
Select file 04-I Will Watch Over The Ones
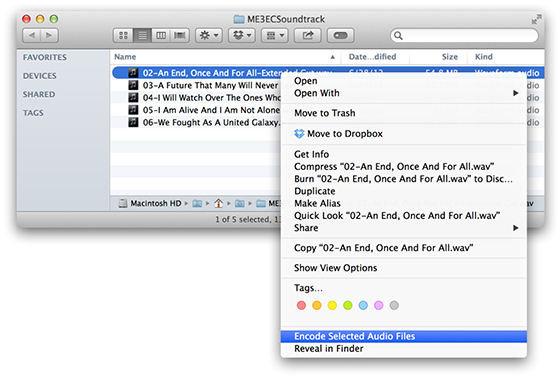(212, 97)
